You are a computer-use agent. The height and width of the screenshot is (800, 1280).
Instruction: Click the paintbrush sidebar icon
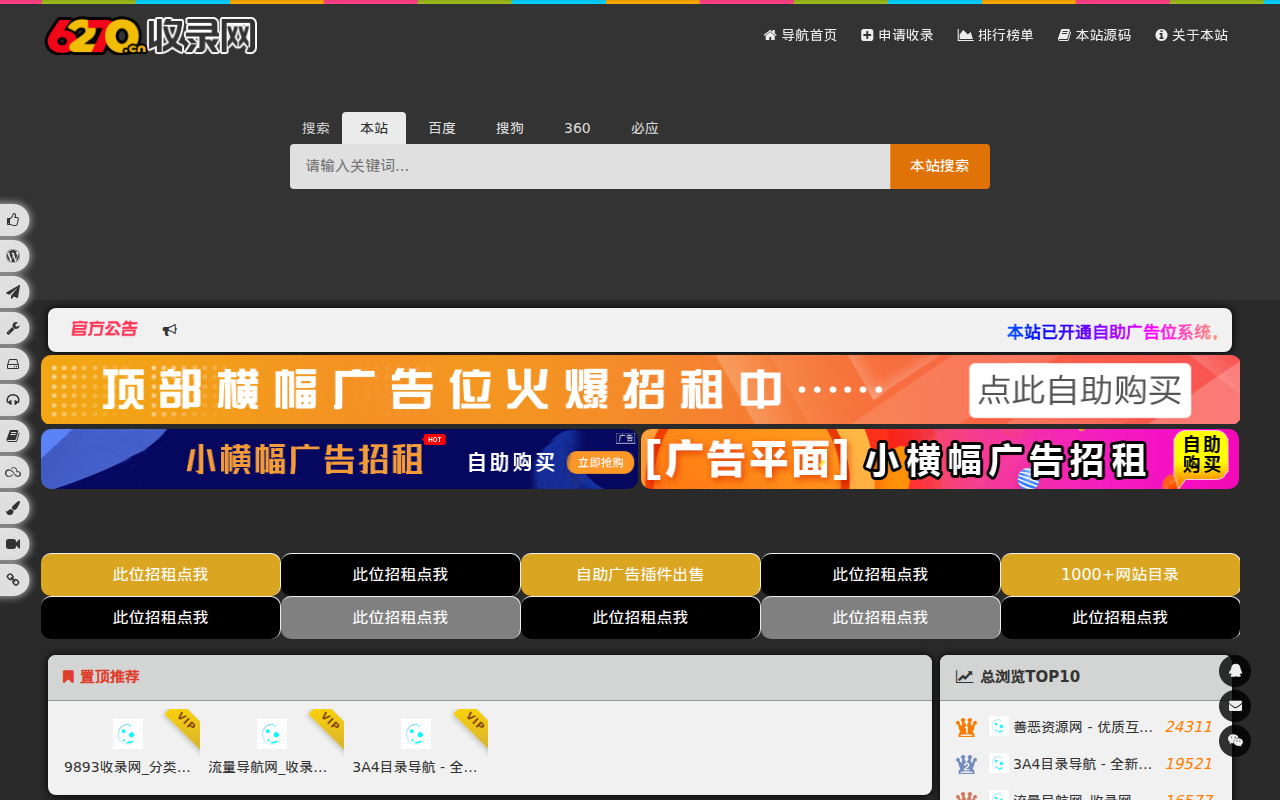coord(13,508)
